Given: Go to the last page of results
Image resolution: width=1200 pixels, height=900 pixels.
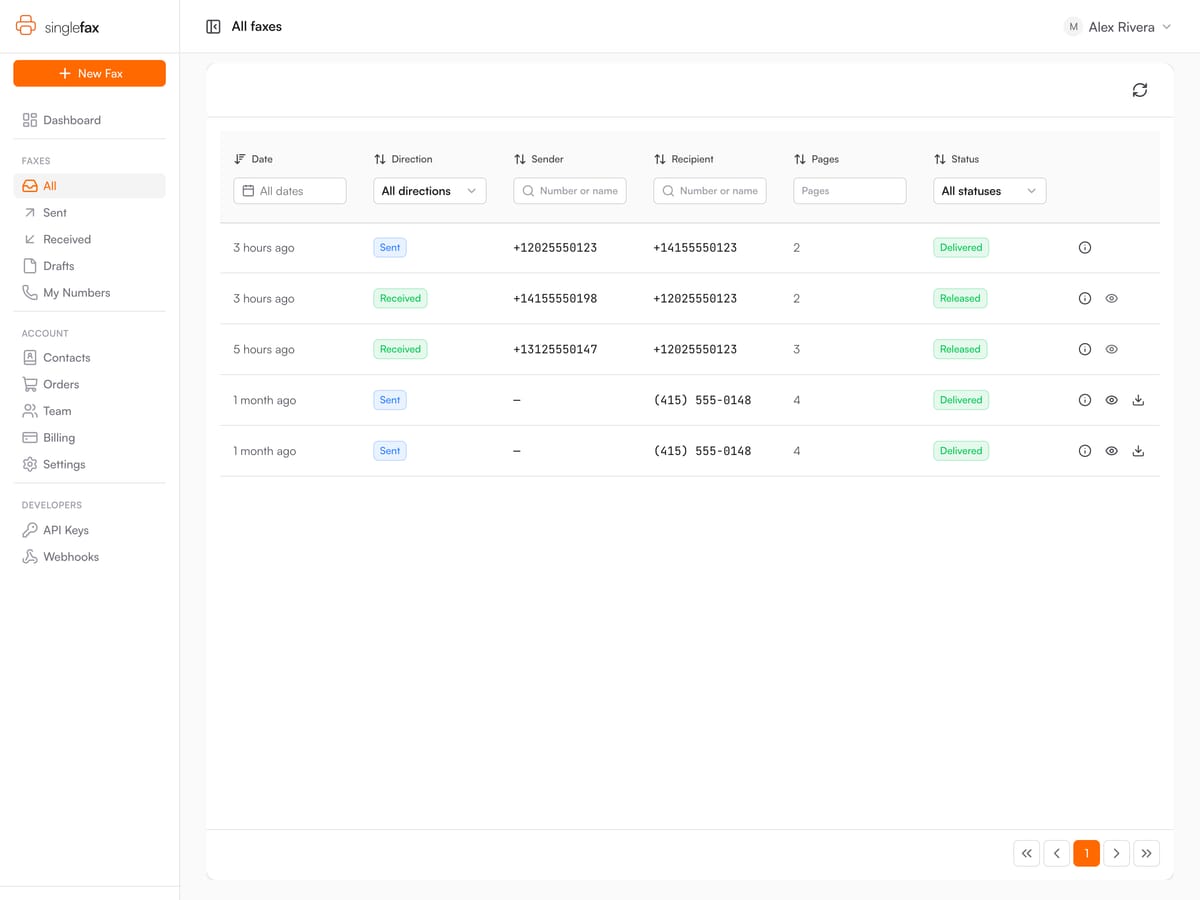Looking at the screenshot, I should click(x=1146, y=853).
